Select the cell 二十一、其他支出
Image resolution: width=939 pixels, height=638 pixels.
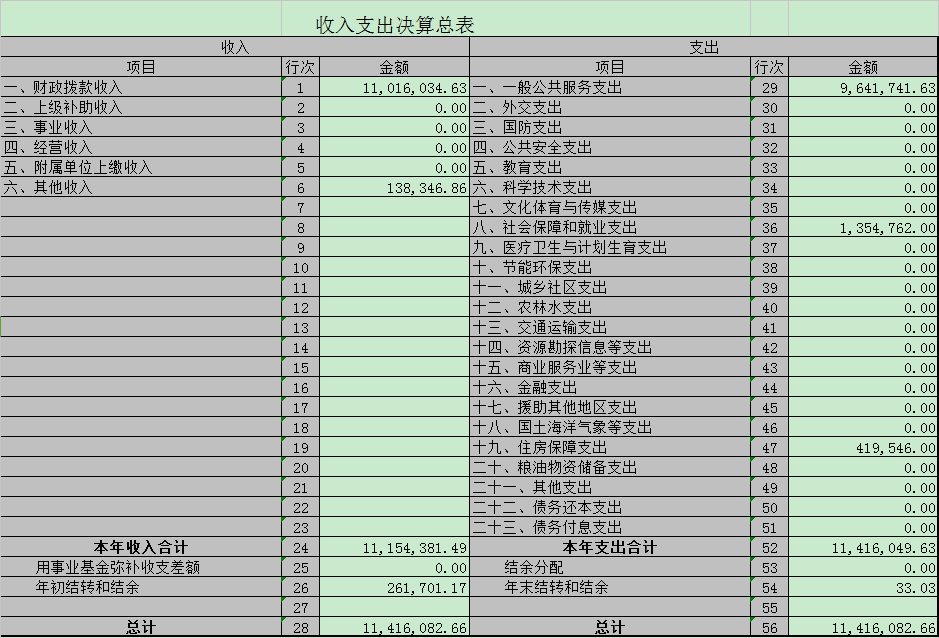coord(610,487)
